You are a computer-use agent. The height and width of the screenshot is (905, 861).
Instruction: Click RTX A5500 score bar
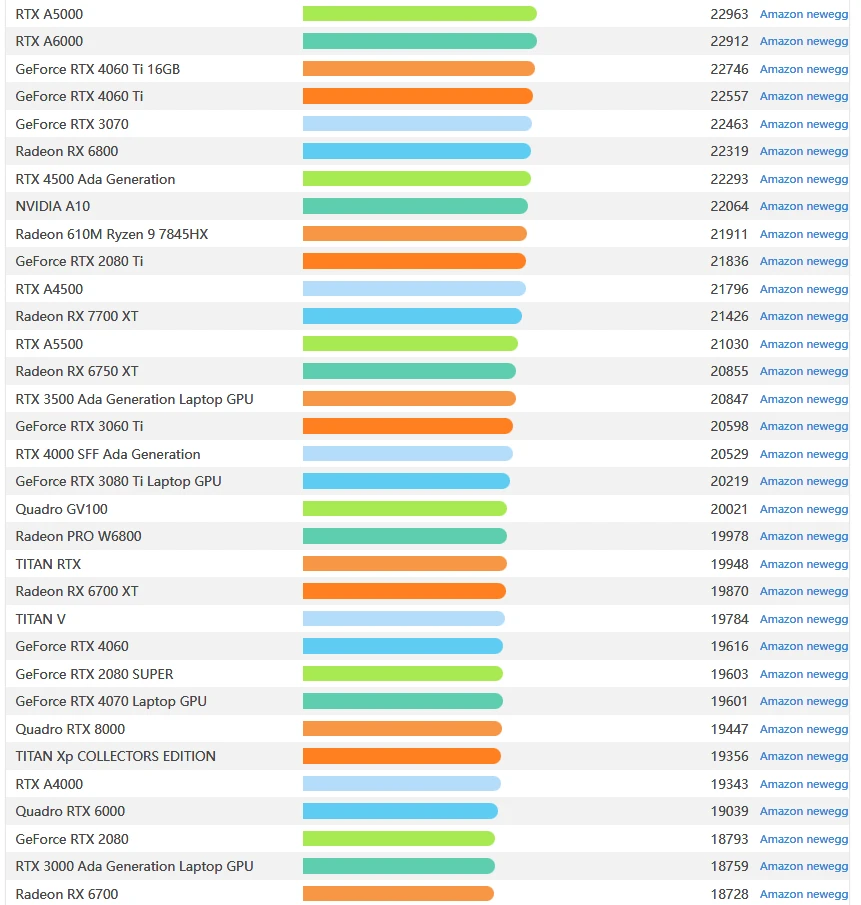[410, 344]
